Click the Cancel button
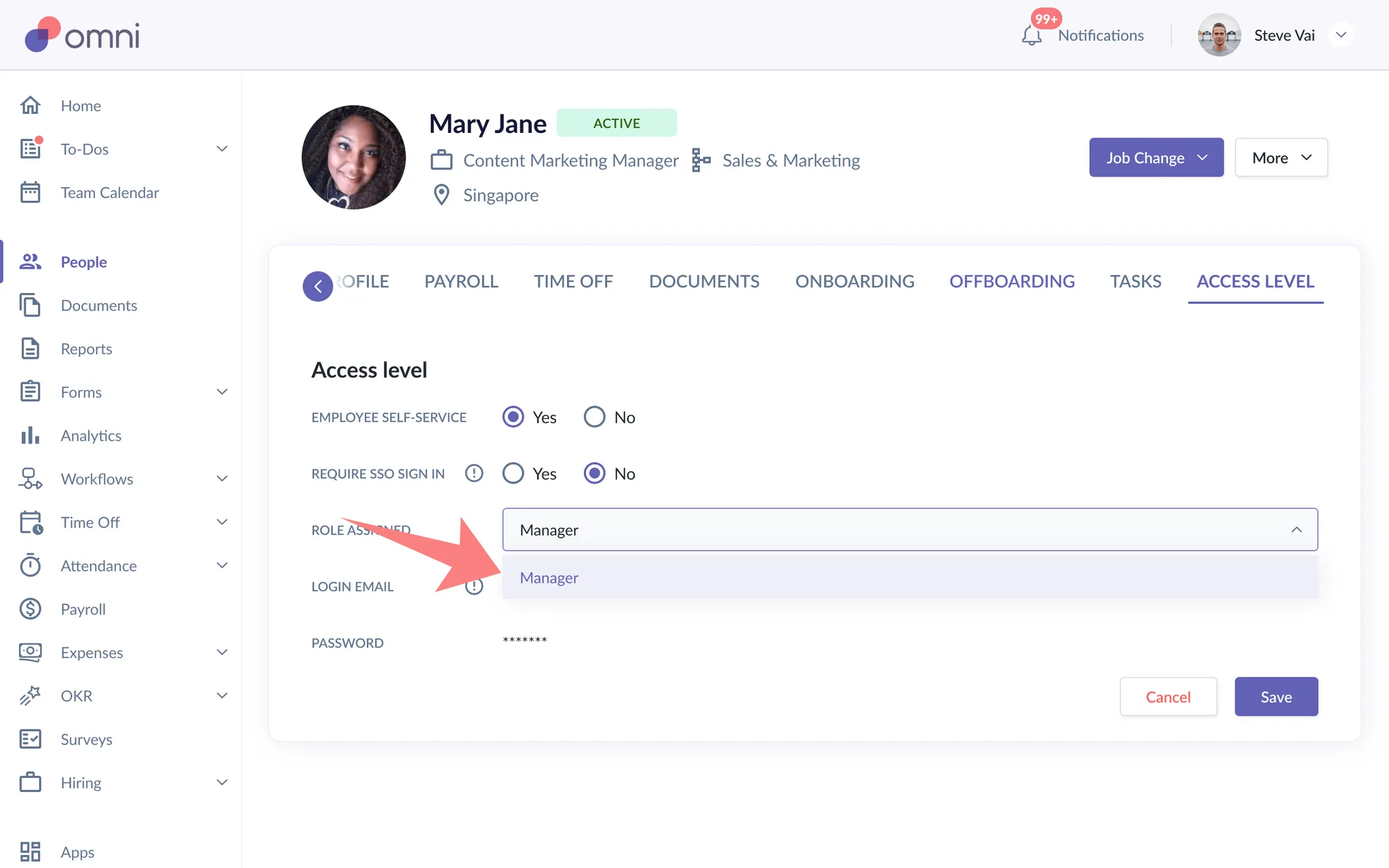 click(x=1168, y=696)
